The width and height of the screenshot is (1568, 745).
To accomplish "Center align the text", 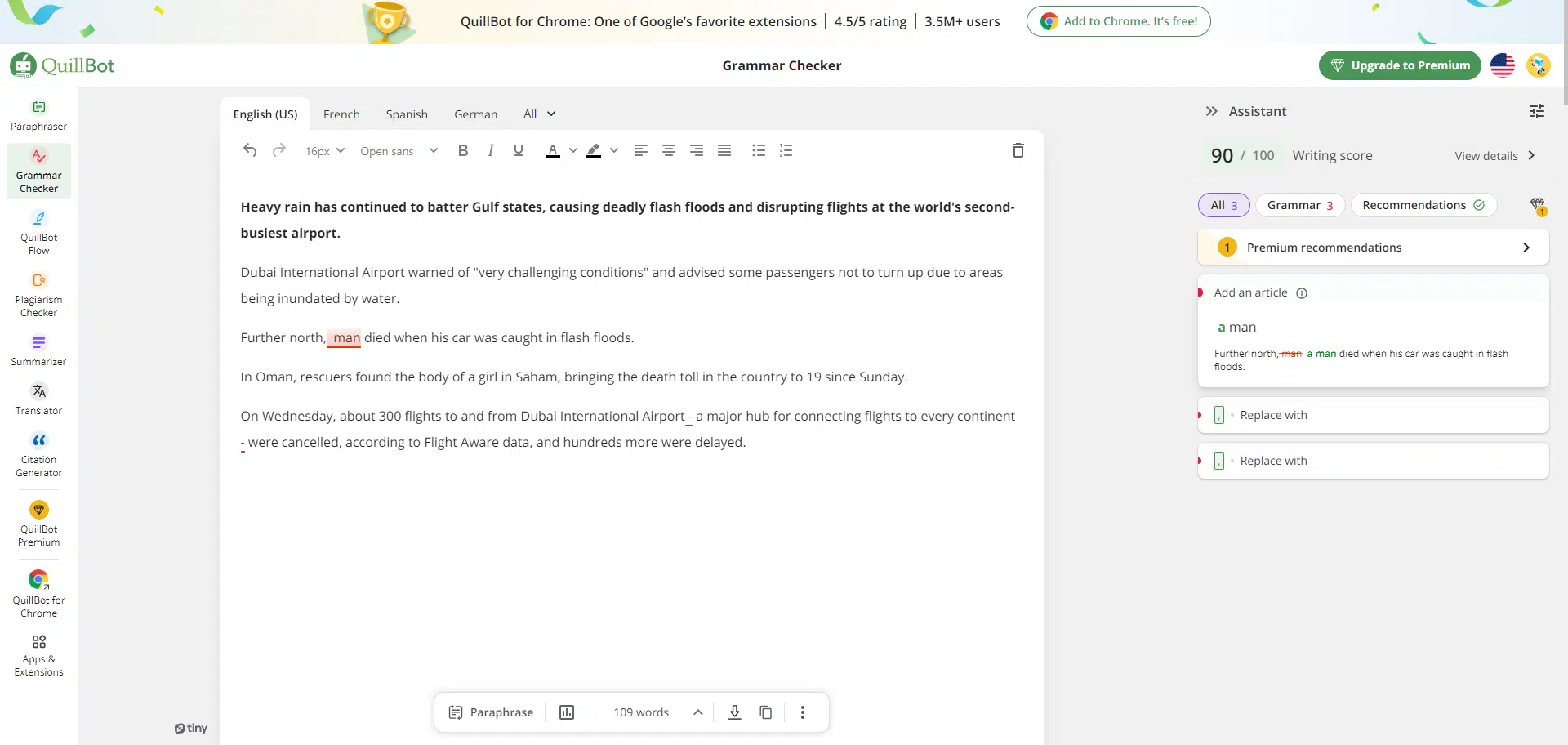I will click(669, 150).
